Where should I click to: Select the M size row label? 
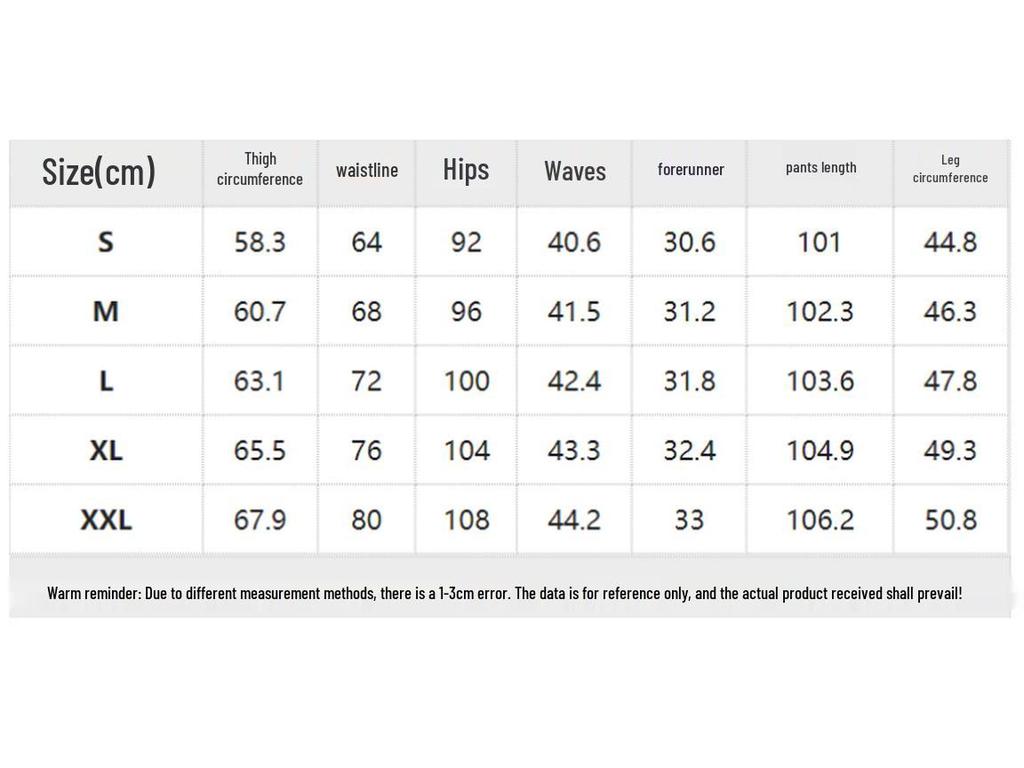tap(106, 312)
